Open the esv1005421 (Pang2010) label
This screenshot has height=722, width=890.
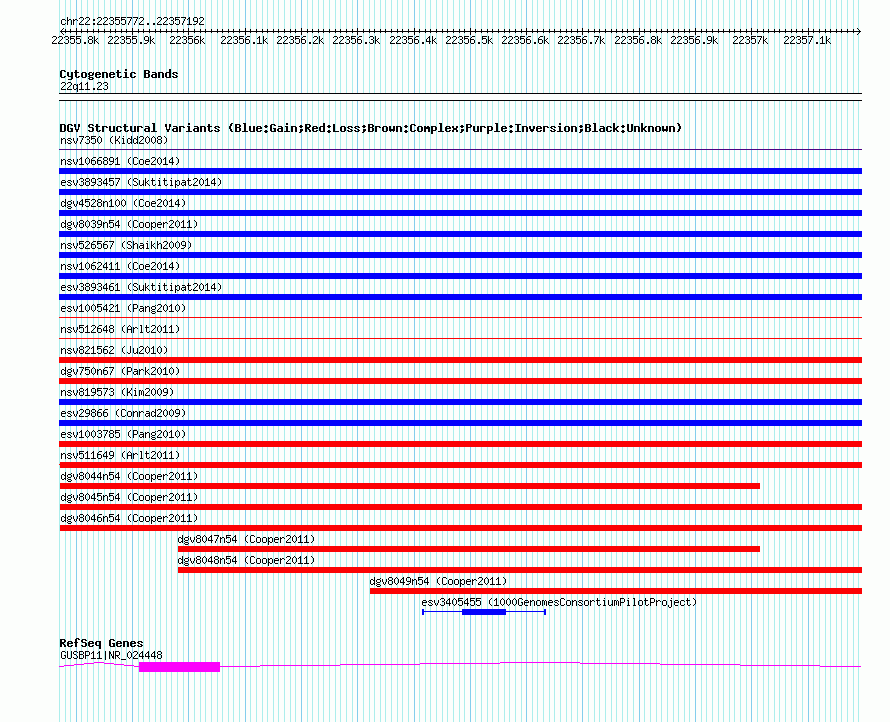click(123, 308)
